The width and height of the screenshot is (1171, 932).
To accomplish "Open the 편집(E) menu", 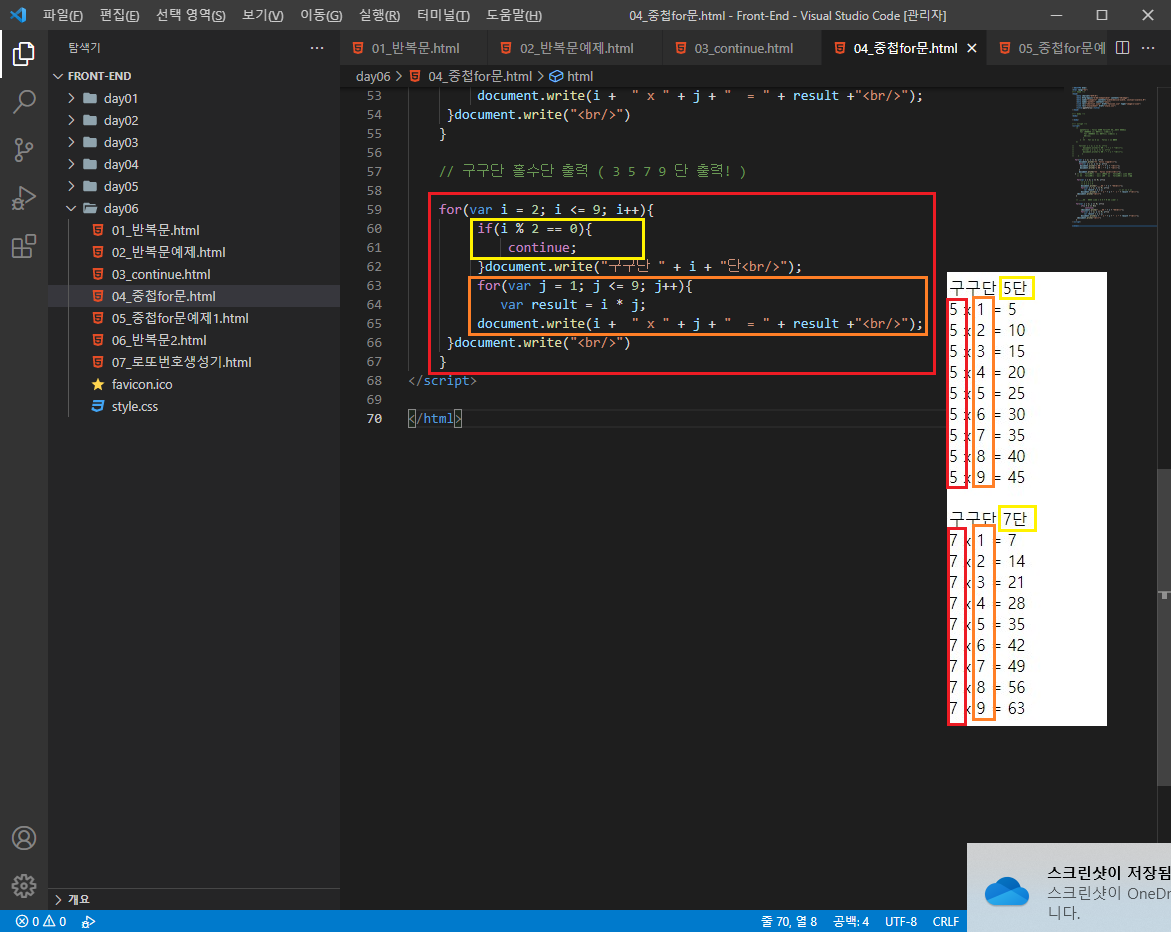I will coord(119,15).
